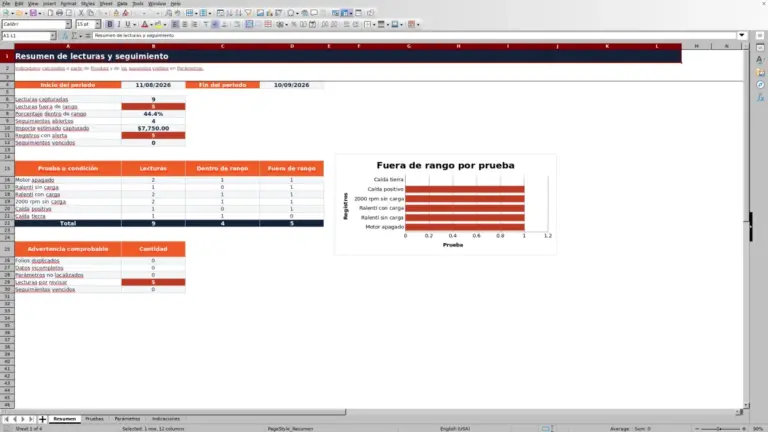
Task: Click the Format as Percent icon
Action: 294,24
